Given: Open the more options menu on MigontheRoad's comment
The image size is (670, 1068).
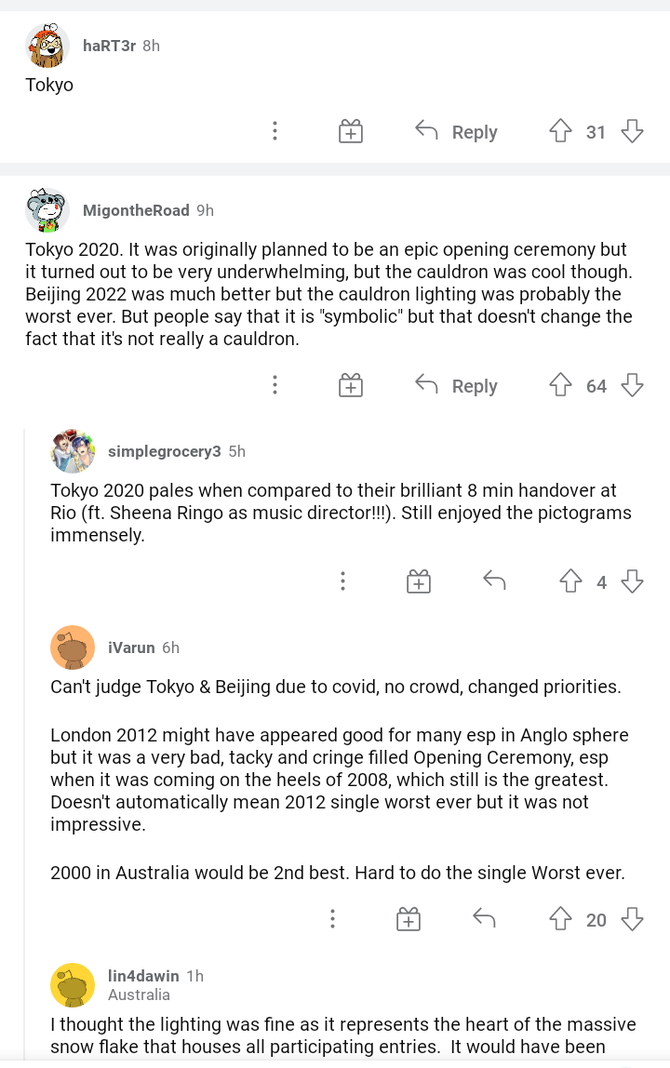Looking at the screenshot, I should pyautogui.click(x=275, y=385).
